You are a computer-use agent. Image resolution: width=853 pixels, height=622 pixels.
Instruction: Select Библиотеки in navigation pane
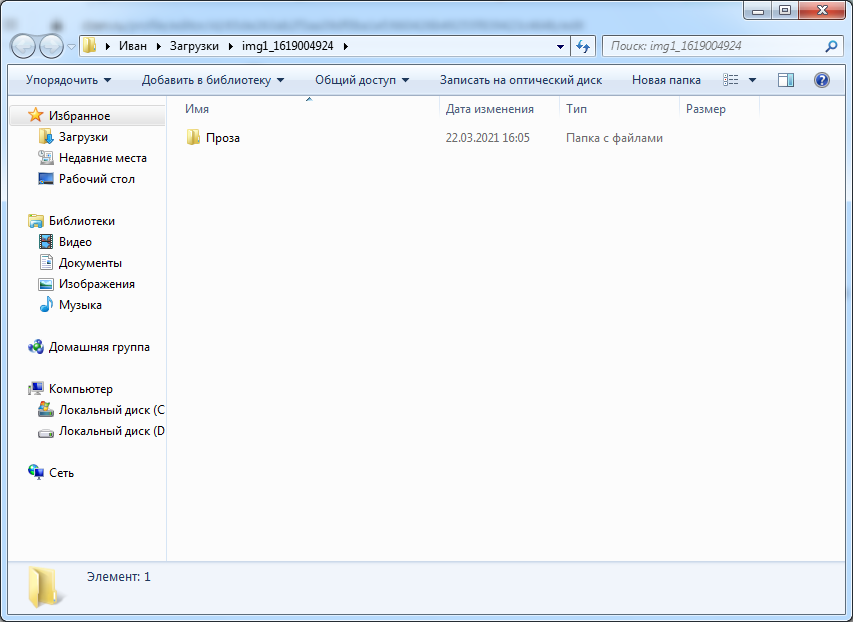pos(82,221)
